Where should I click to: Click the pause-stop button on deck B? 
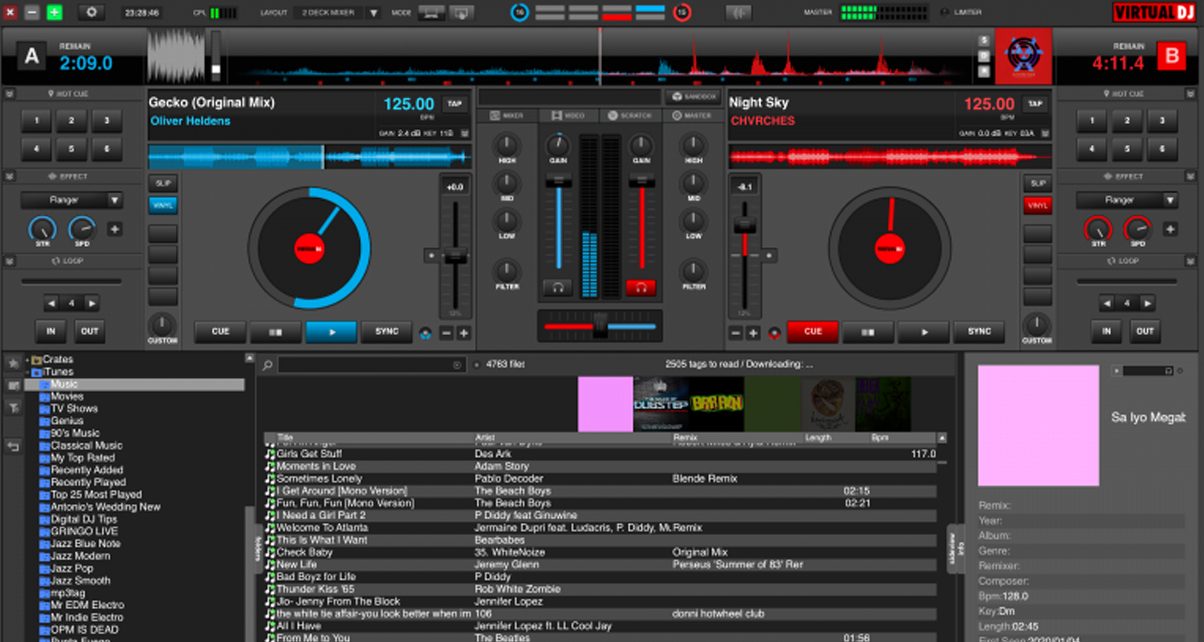[x=868, y=332]
